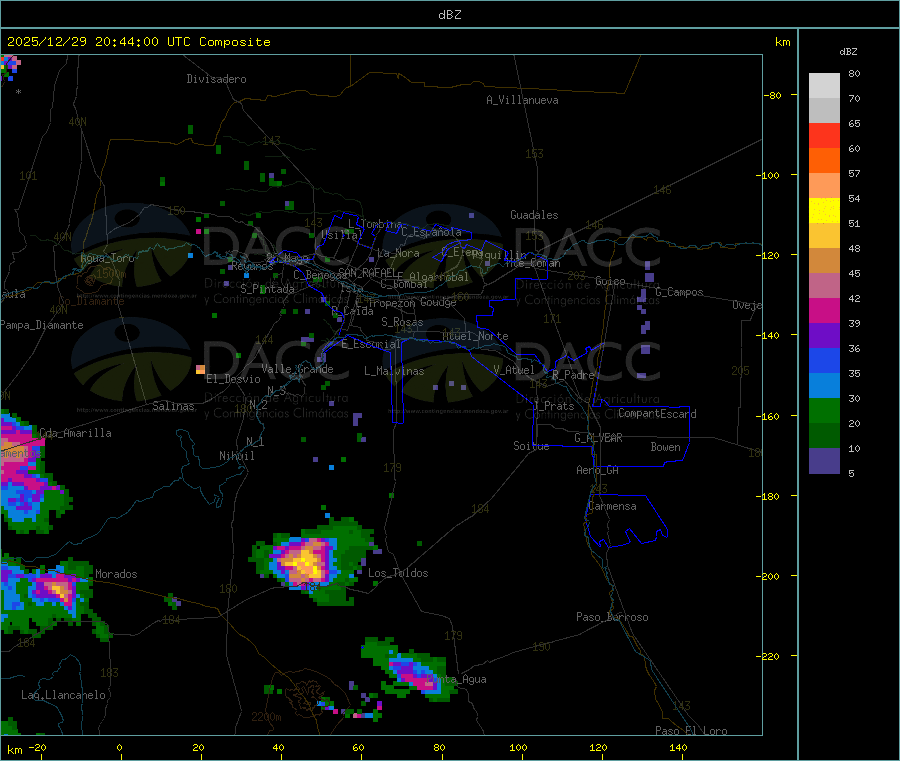
Task: Click the Divisadero map label
Action: (x=216, y=79)
